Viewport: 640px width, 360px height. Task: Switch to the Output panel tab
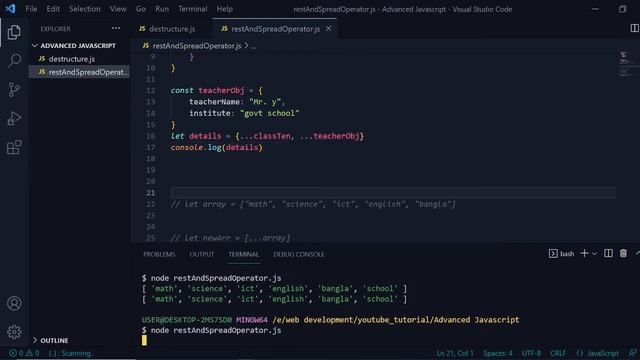(x=202, y=254)
